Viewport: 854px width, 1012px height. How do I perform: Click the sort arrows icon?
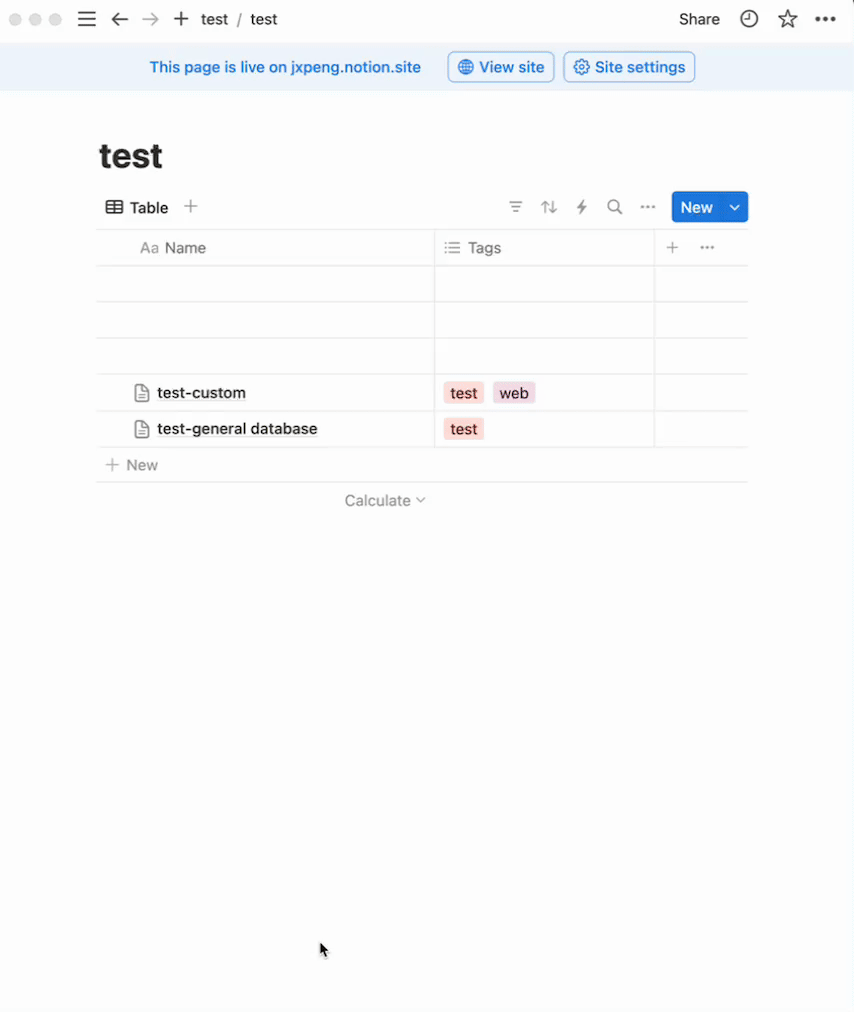point(549,207)
